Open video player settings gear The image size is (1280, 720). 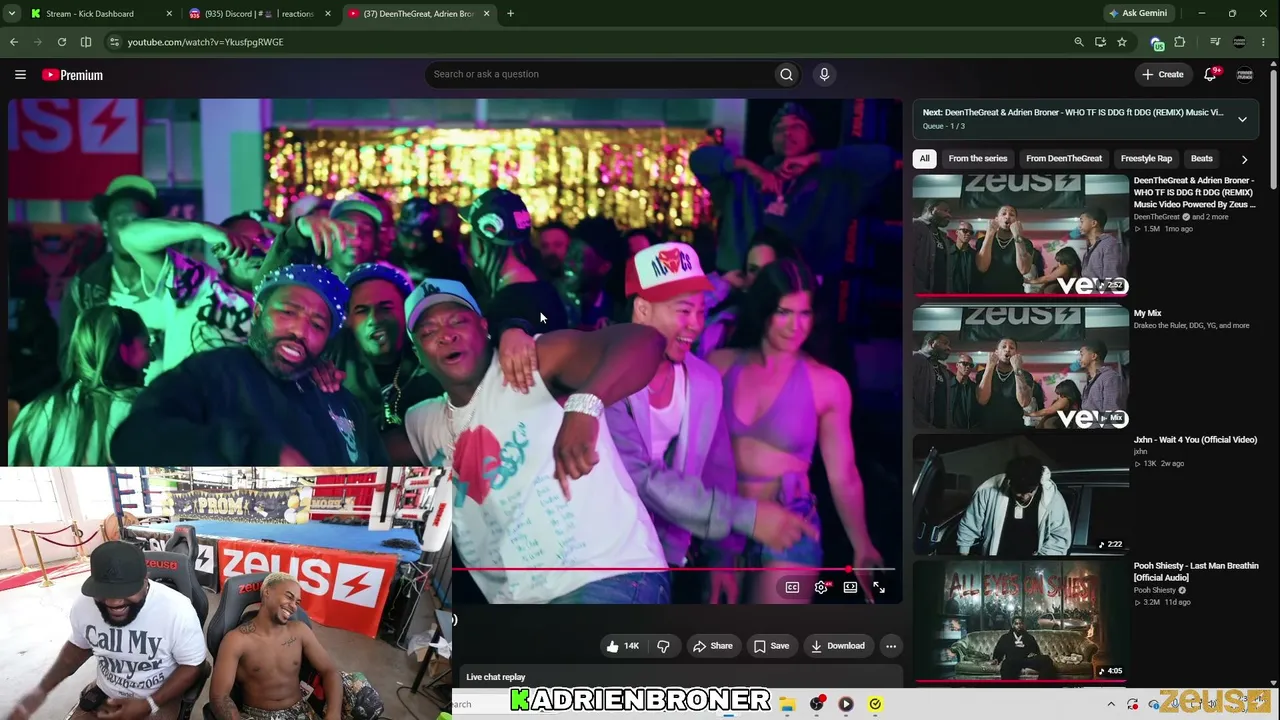[x=821, y=587]
